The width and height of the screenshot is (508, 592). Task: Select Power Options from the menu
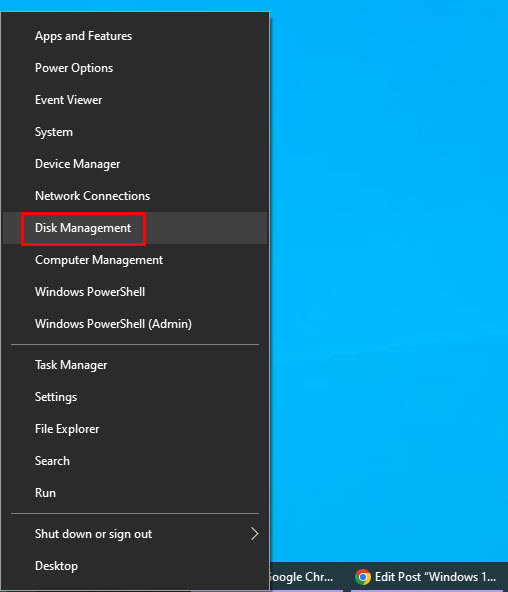(x=135, y=68)
